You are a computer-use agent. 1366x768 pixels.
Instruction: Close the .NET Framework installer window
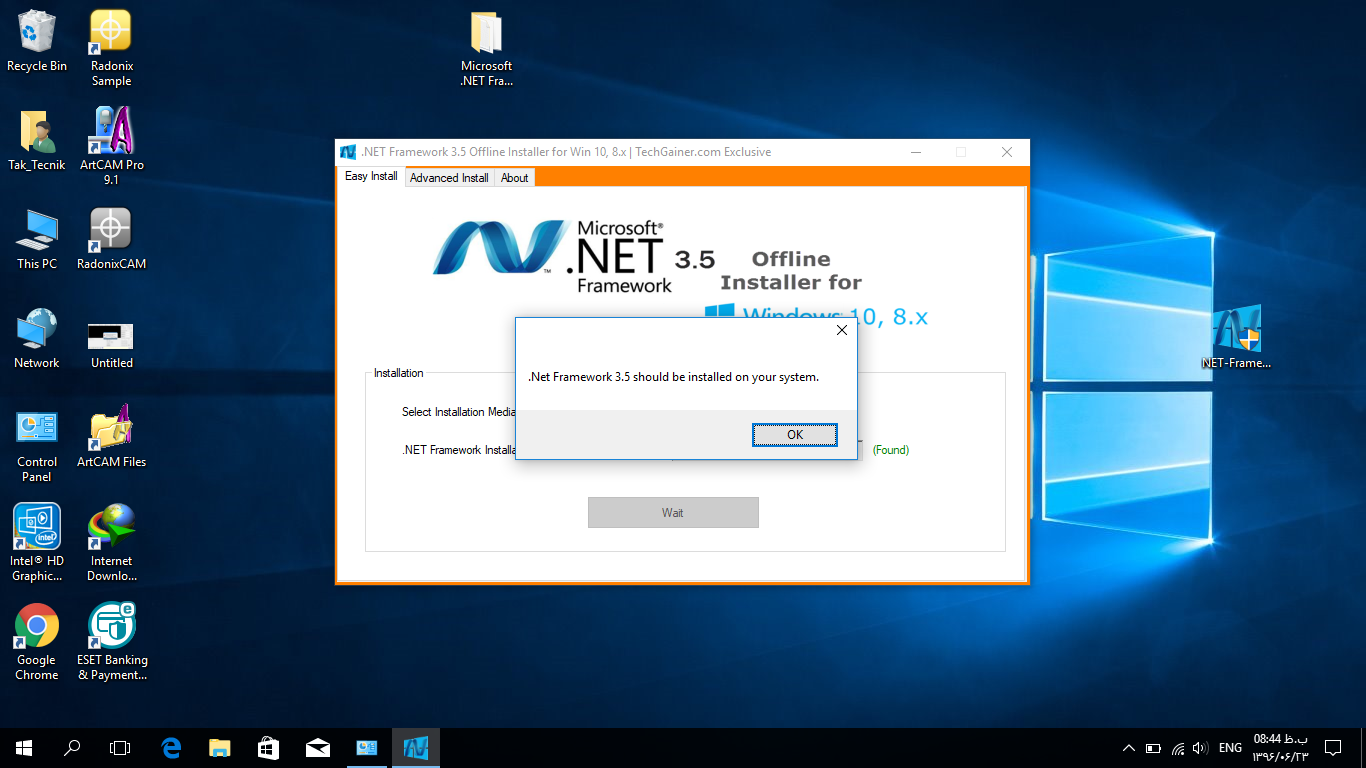[x=1007, y=152]
